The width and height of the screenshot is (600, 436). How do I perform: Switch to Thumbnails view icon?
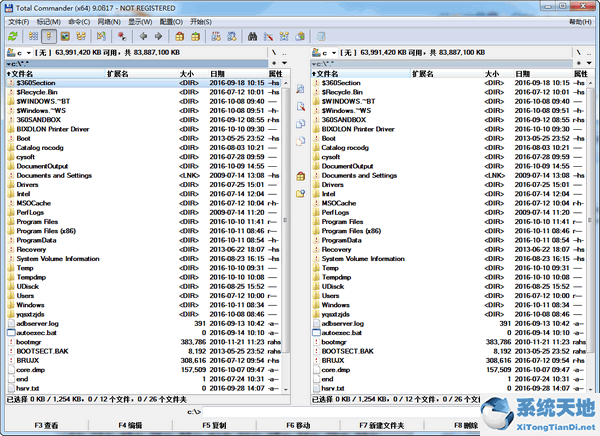65,36
